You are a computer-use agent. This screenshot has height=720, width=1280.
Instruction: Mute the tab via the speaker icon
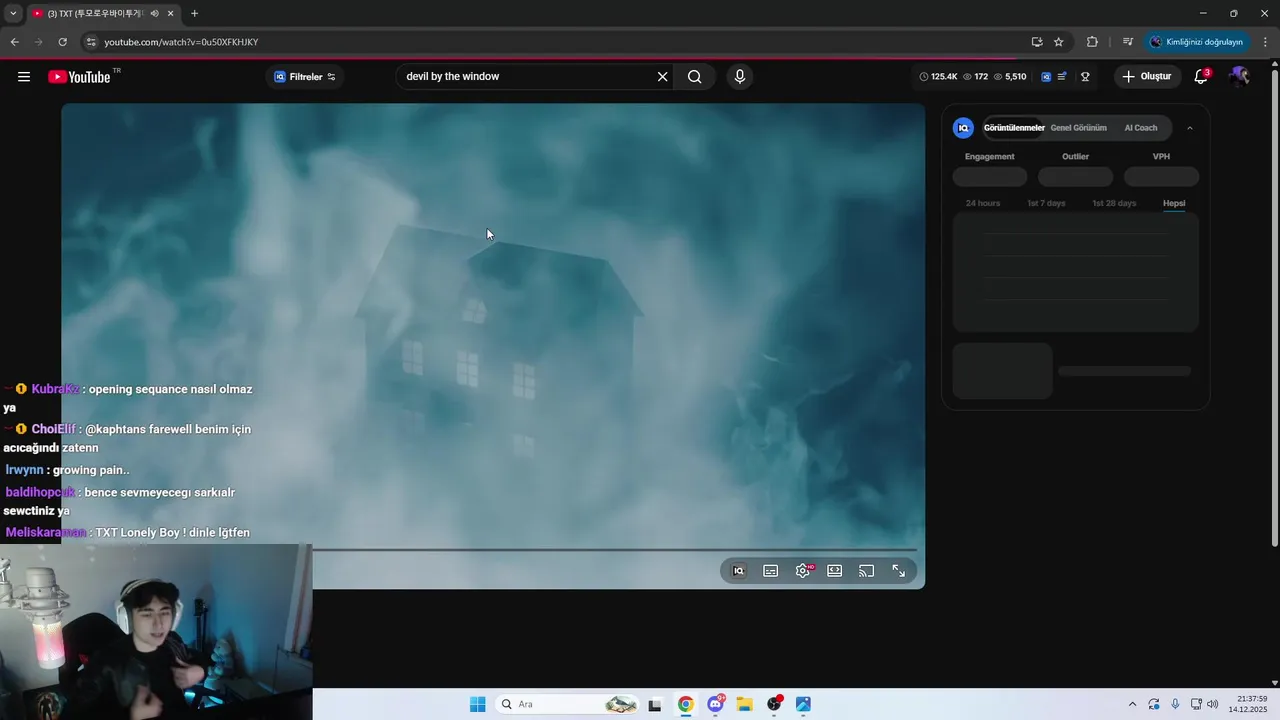[154, 13]
